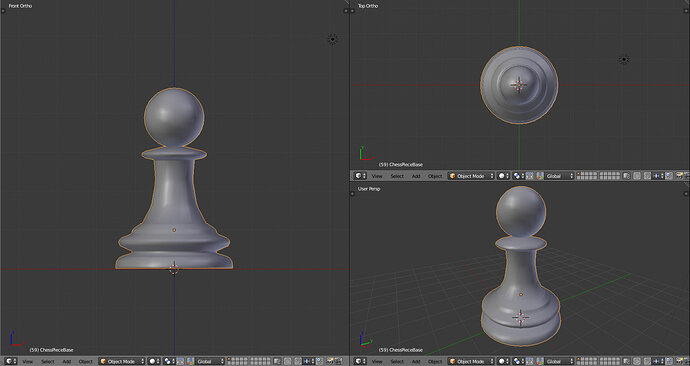Open Select menu in Top Ortho header

[x=397, y=176]
